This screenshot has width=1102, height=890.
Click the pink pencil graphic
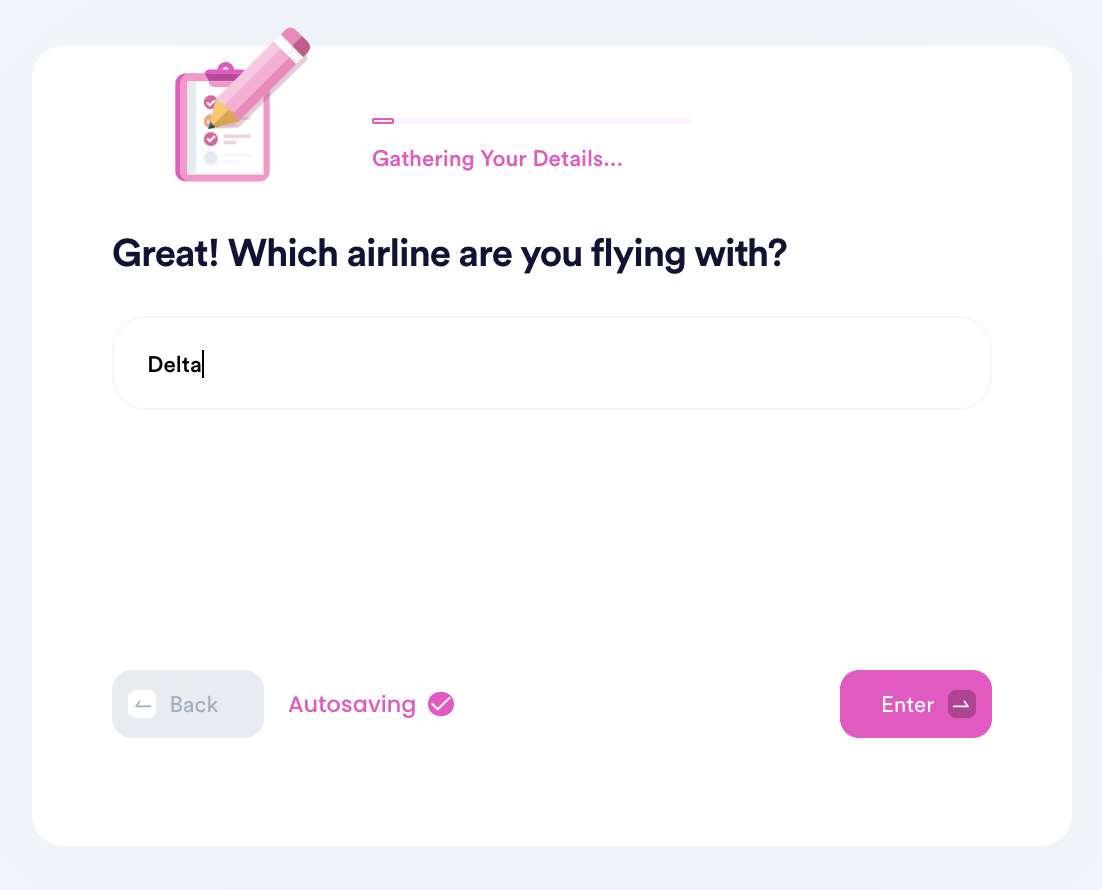point(259,77)
